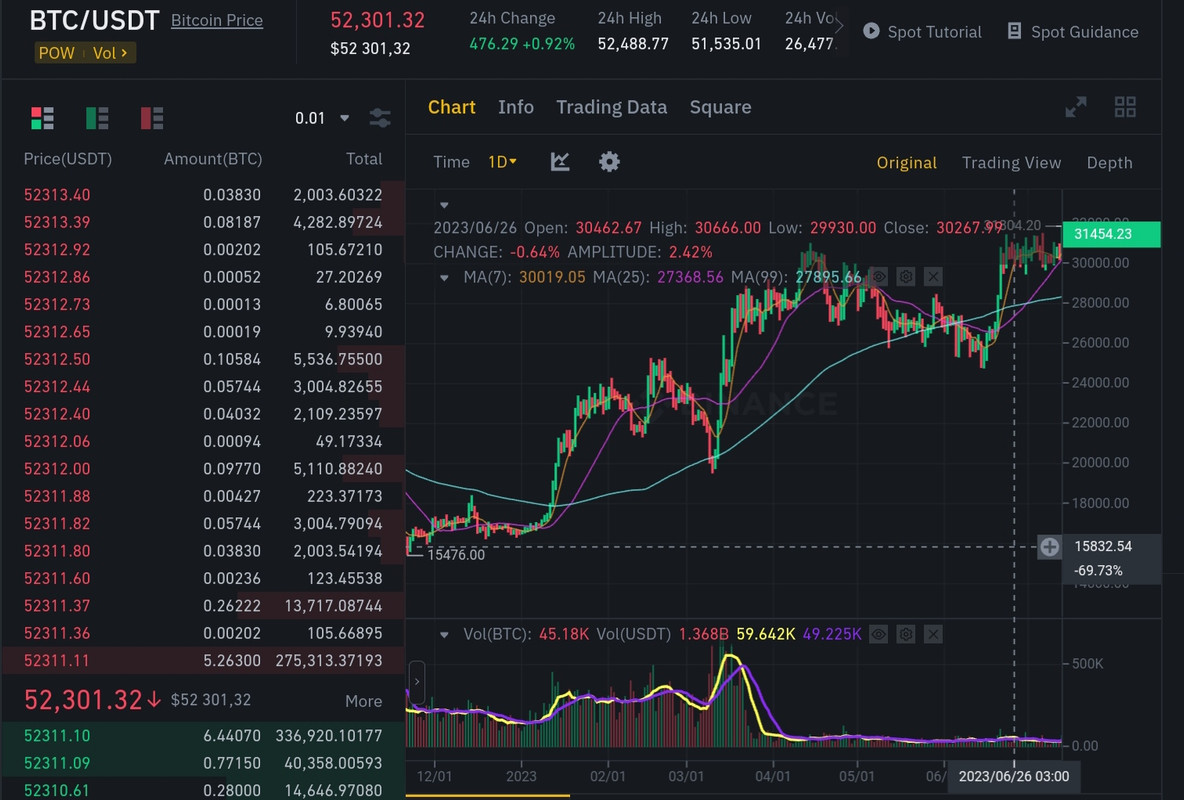Image resolution: width=1184 pixels, height=800 pixels.
Task: Click the amount 5.26300 in order book
Action: [232, 660]
